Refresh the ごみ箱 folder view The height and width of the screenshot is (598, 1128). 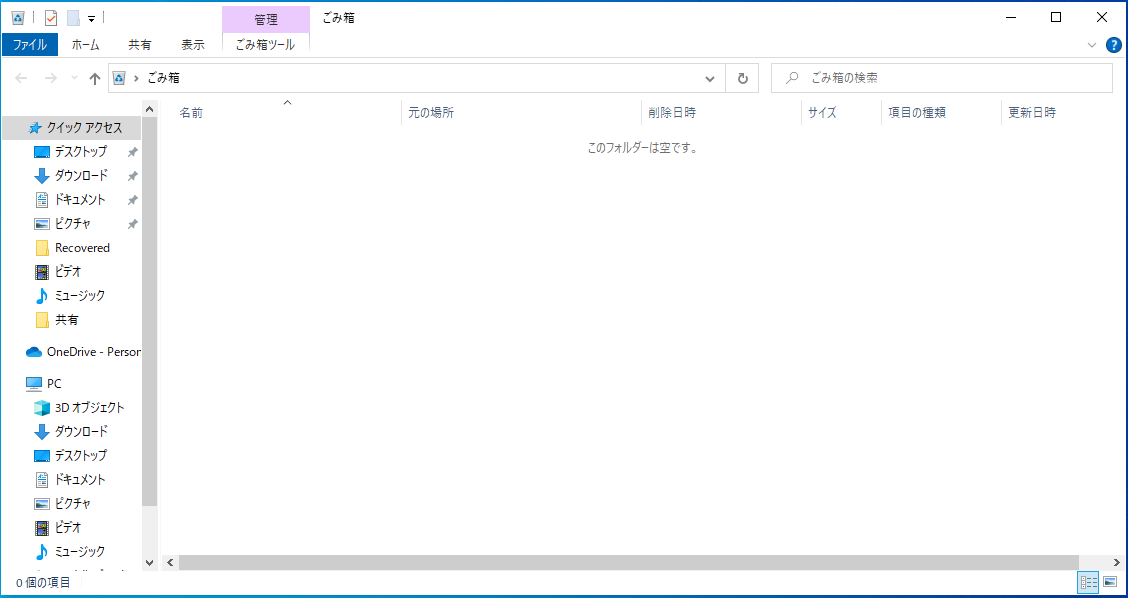(x=742, y=78)
